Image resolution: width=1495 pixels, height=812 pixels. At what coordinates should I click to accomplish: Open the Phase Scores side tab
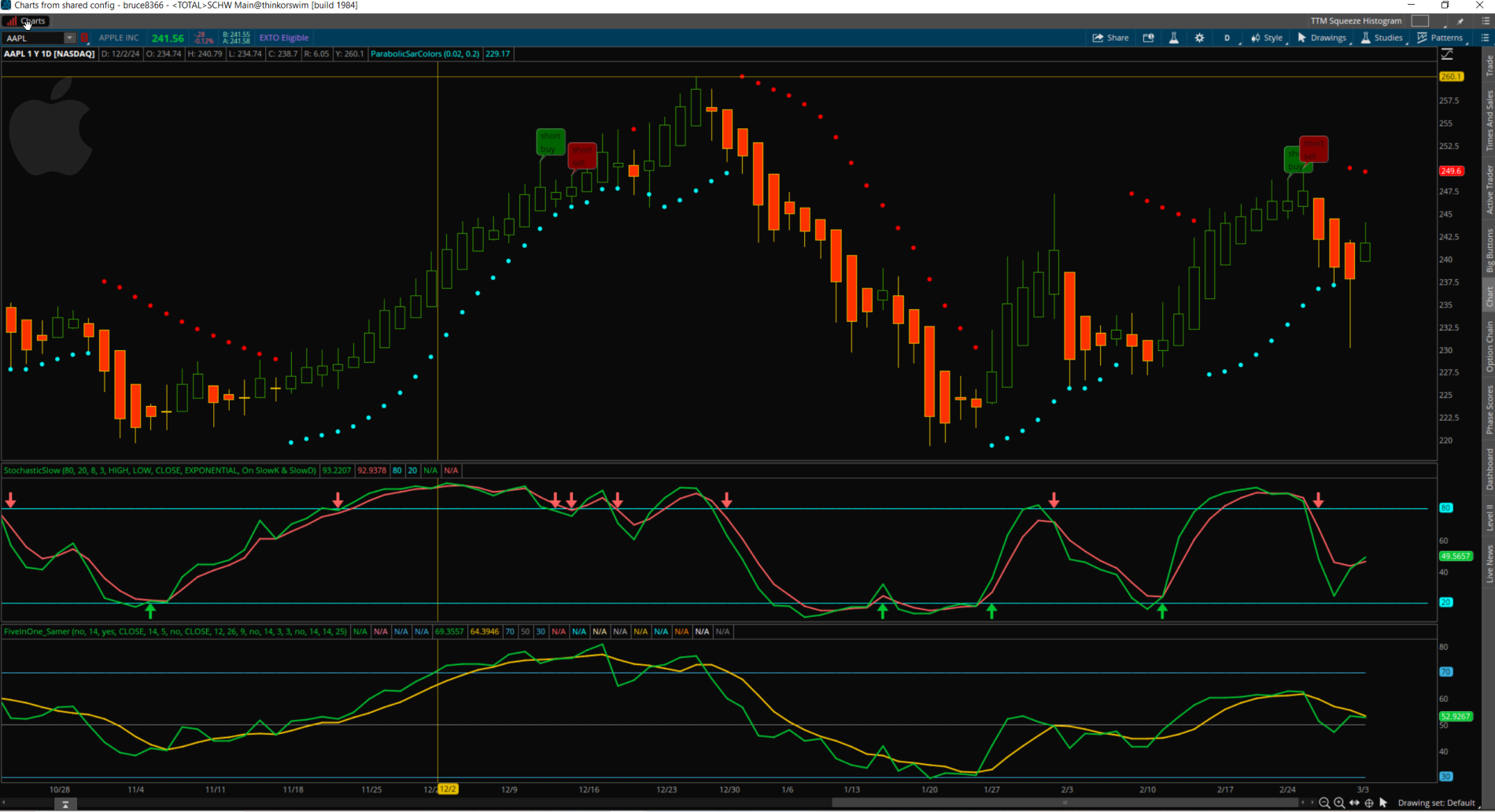point(1489,409)
